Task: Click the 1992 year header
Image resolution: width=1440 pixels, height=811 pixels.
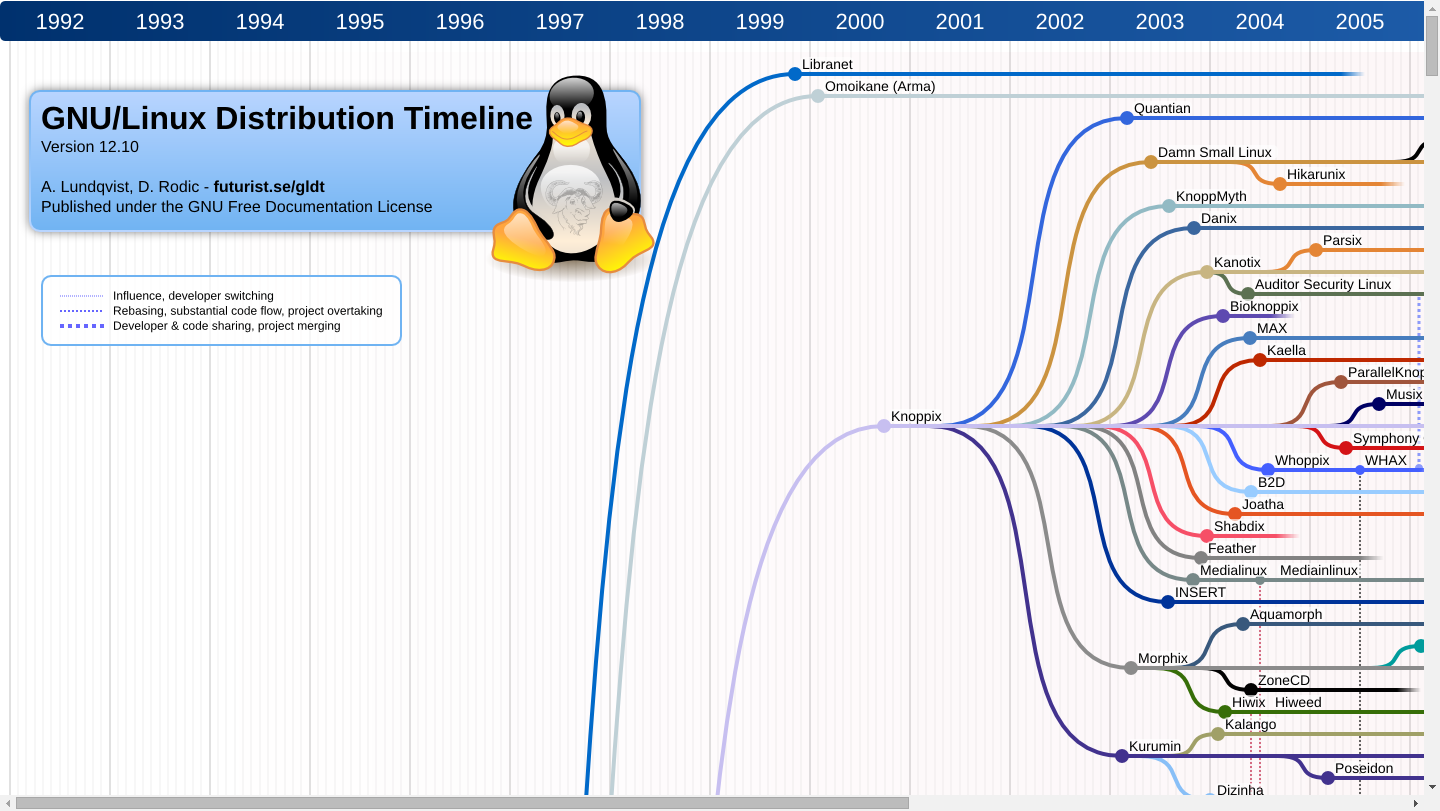Action: click(60, 21)
